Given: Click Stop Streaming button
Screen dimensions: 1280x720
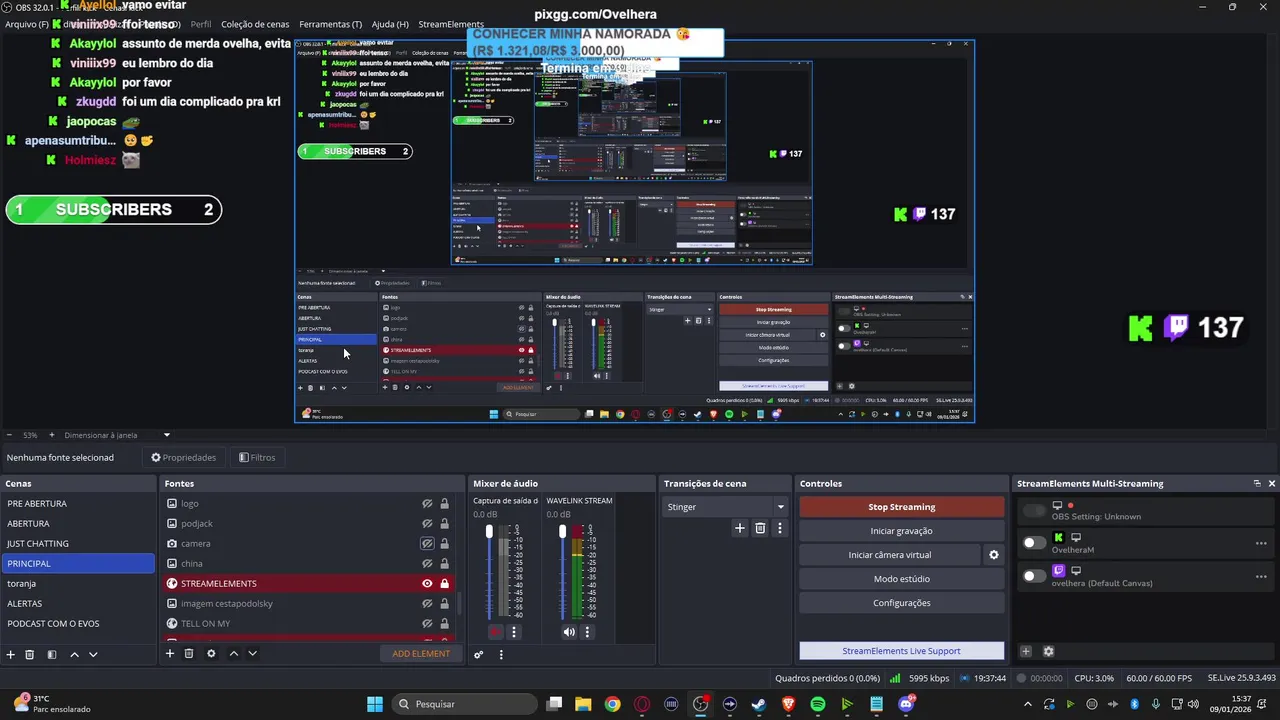Looking at the screenshot, I should tap(901, 507).
